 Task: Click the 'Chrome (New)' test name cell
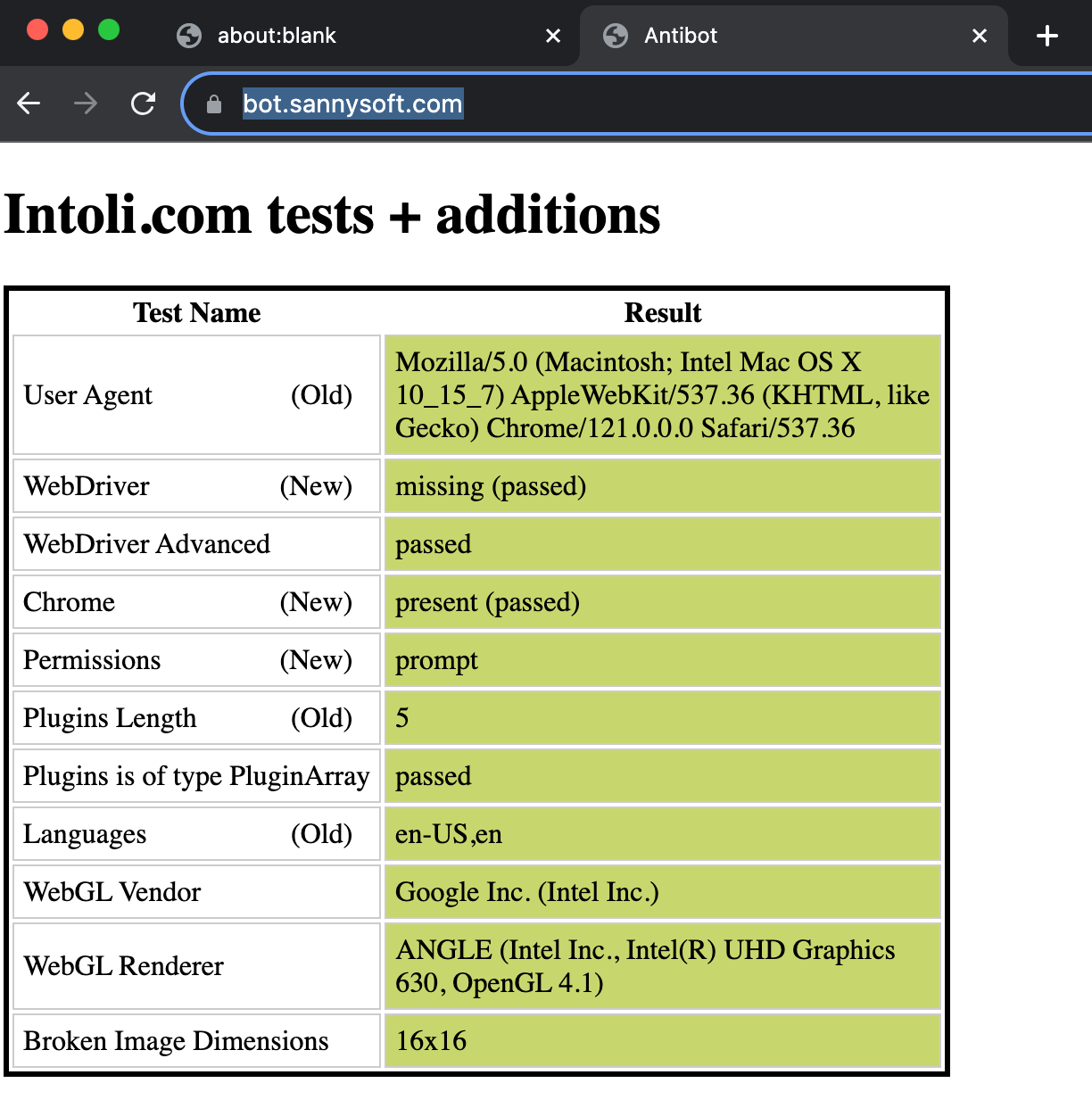click(x=197, y=602)
